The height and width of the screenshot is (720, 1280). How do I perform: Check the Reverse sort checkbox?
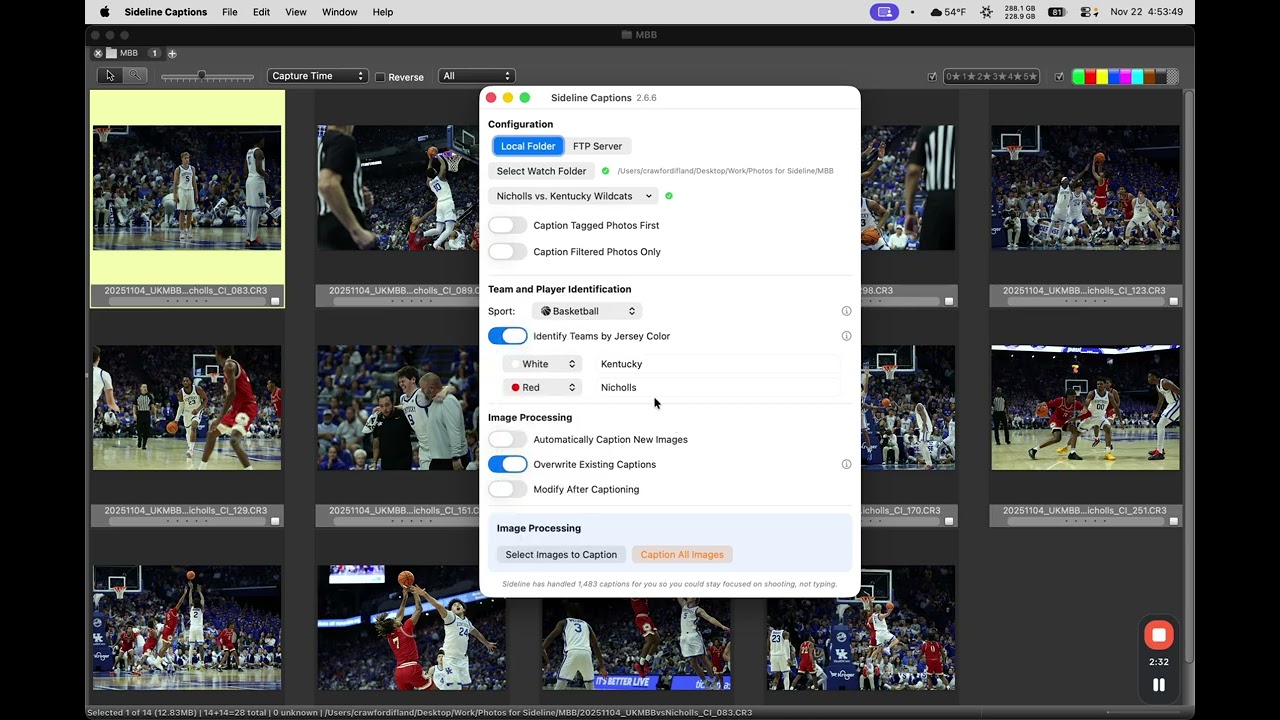[x=380, y=77]
